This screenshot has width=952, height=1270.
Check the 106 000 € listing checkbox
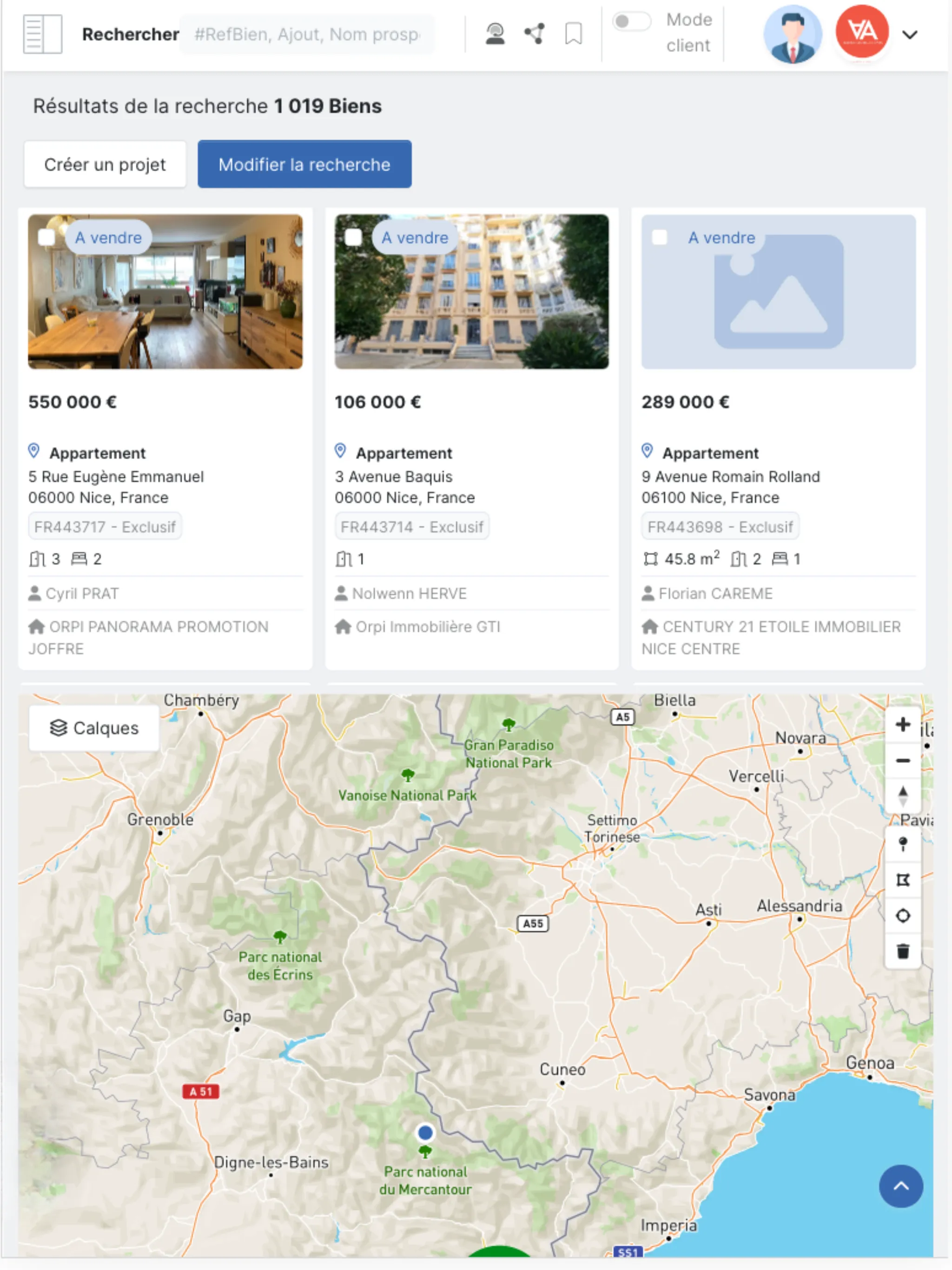[x=353, y=237]
